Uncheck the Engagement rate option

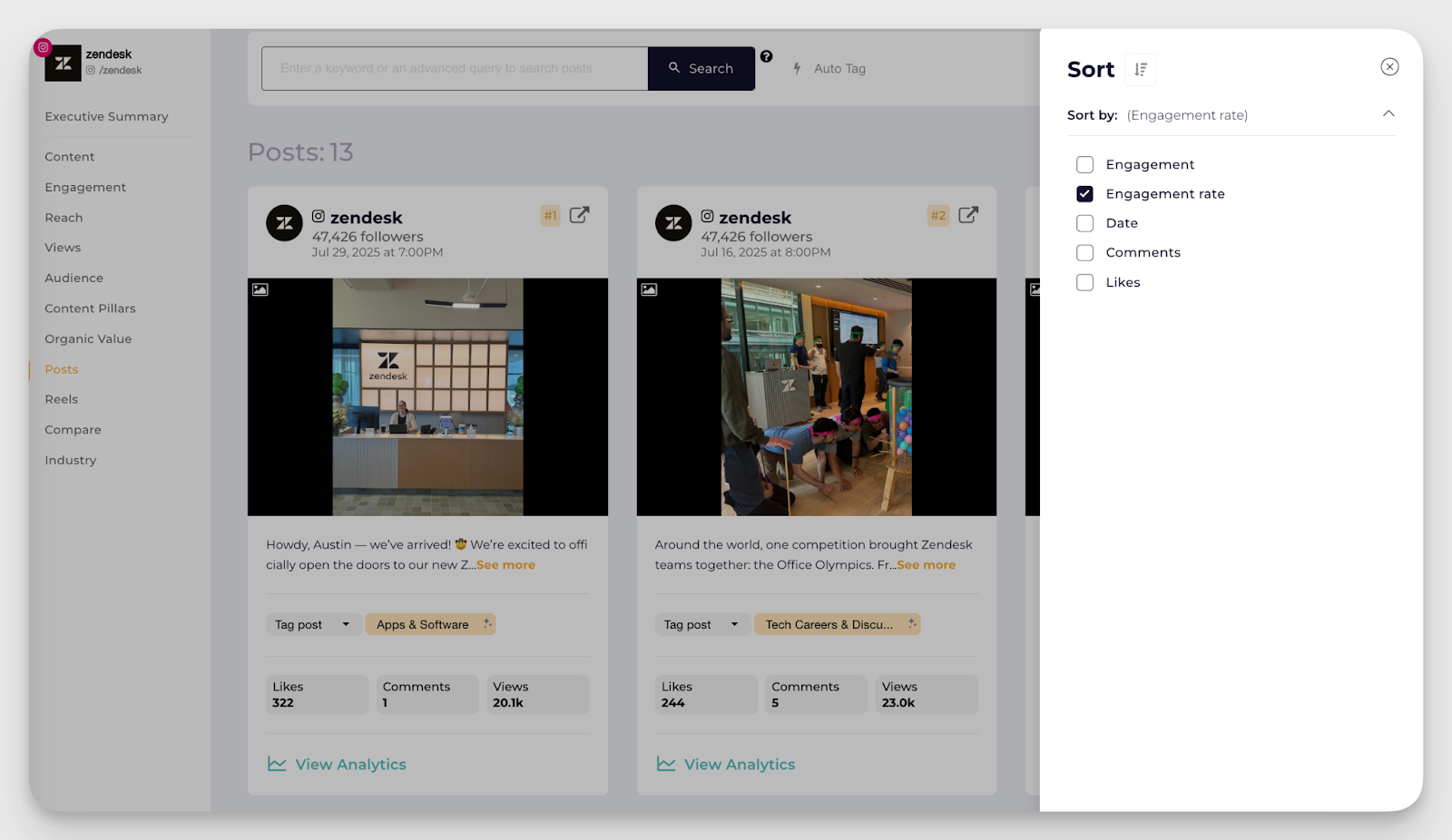1084,194
